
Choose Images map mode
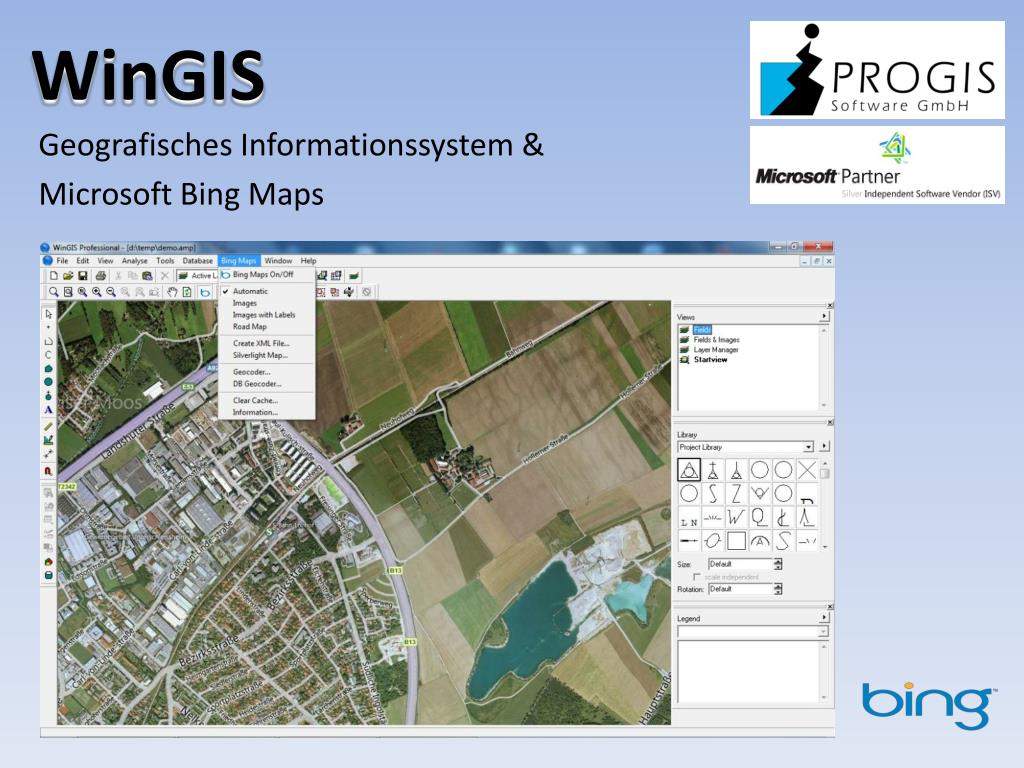coord(245,303)
